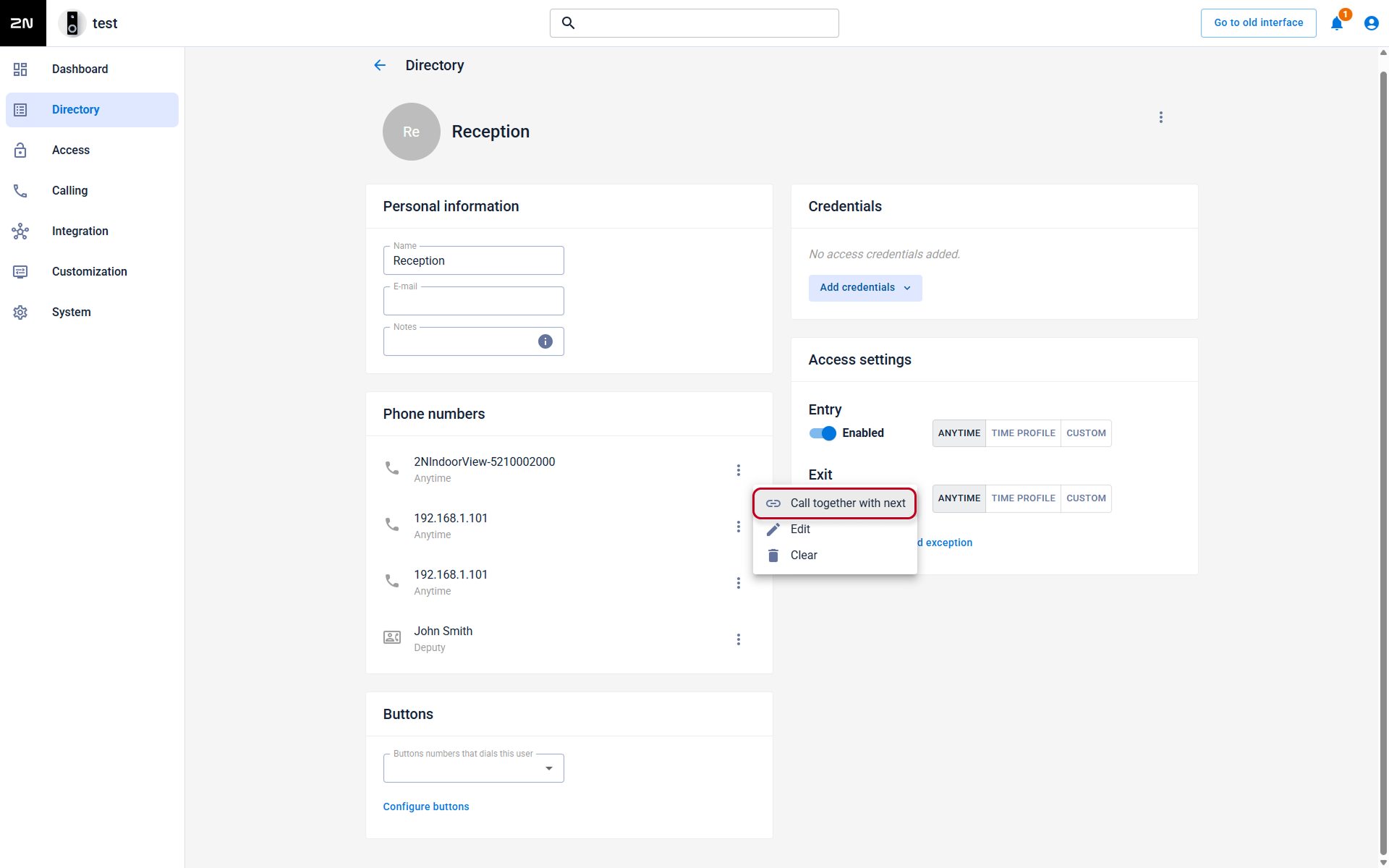Click the back arrow next to Directory

click(380, 65)
